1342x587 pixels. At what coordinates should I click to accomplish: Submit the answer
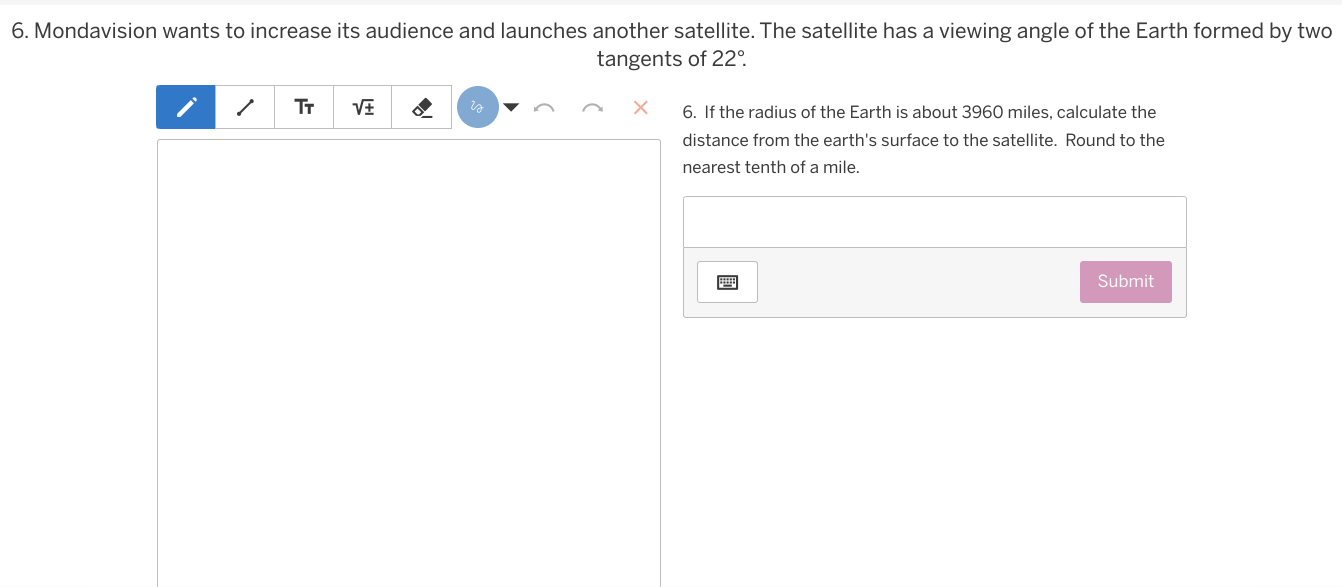[1126, 282]
